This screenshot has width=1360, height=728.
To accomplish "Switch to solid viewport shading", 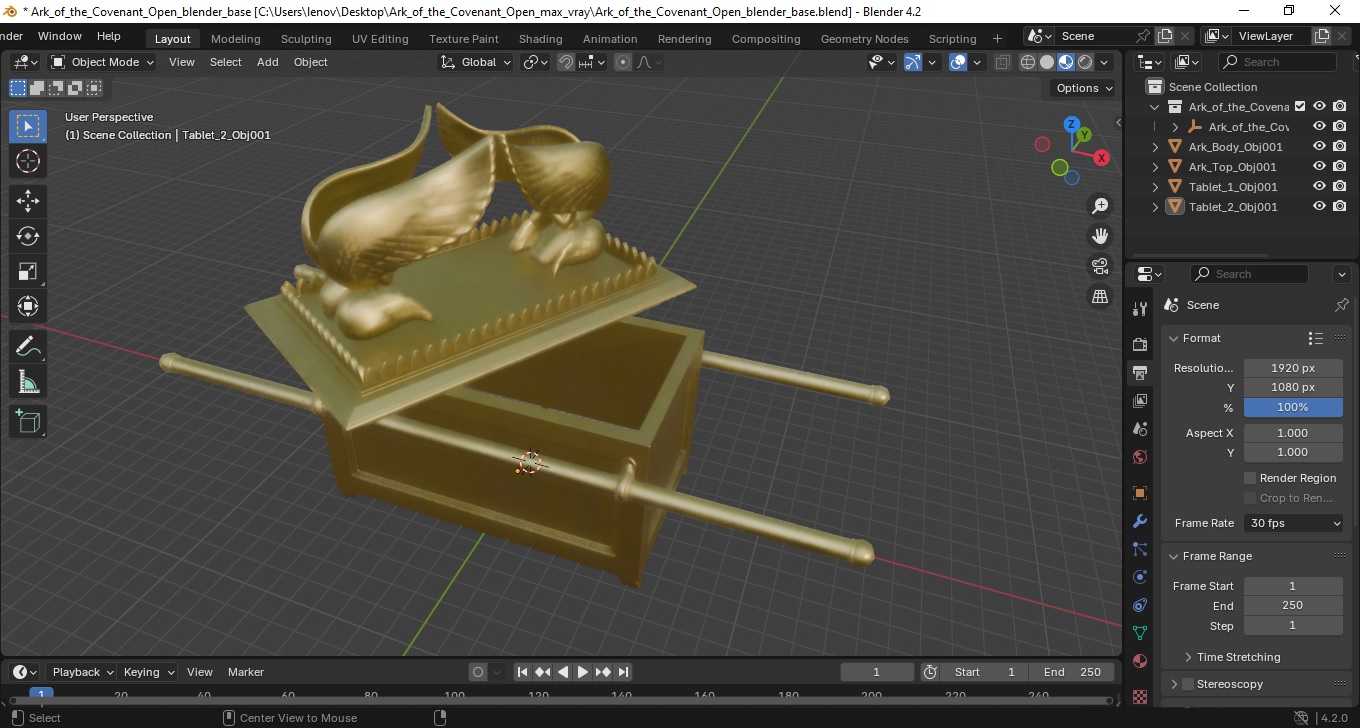I will pyautogui.click(x=1047, y=62).
